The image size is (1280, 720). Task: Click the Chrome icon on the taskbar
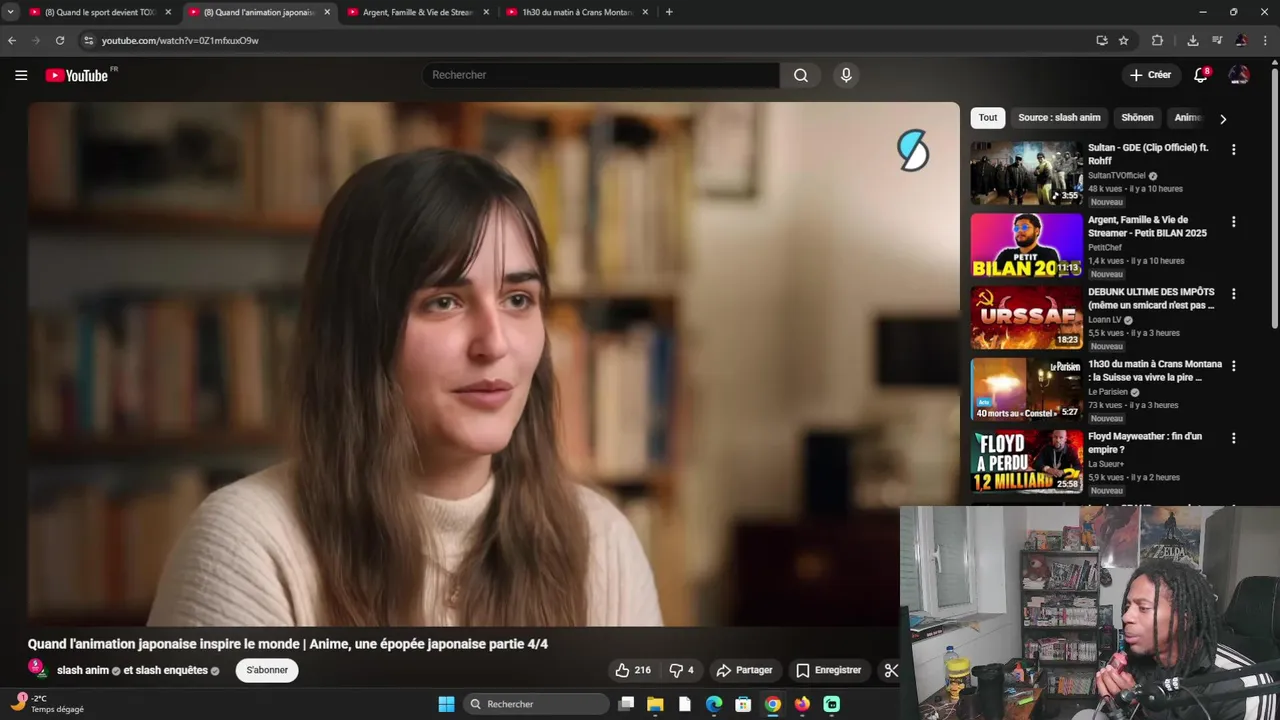(773, 704)
